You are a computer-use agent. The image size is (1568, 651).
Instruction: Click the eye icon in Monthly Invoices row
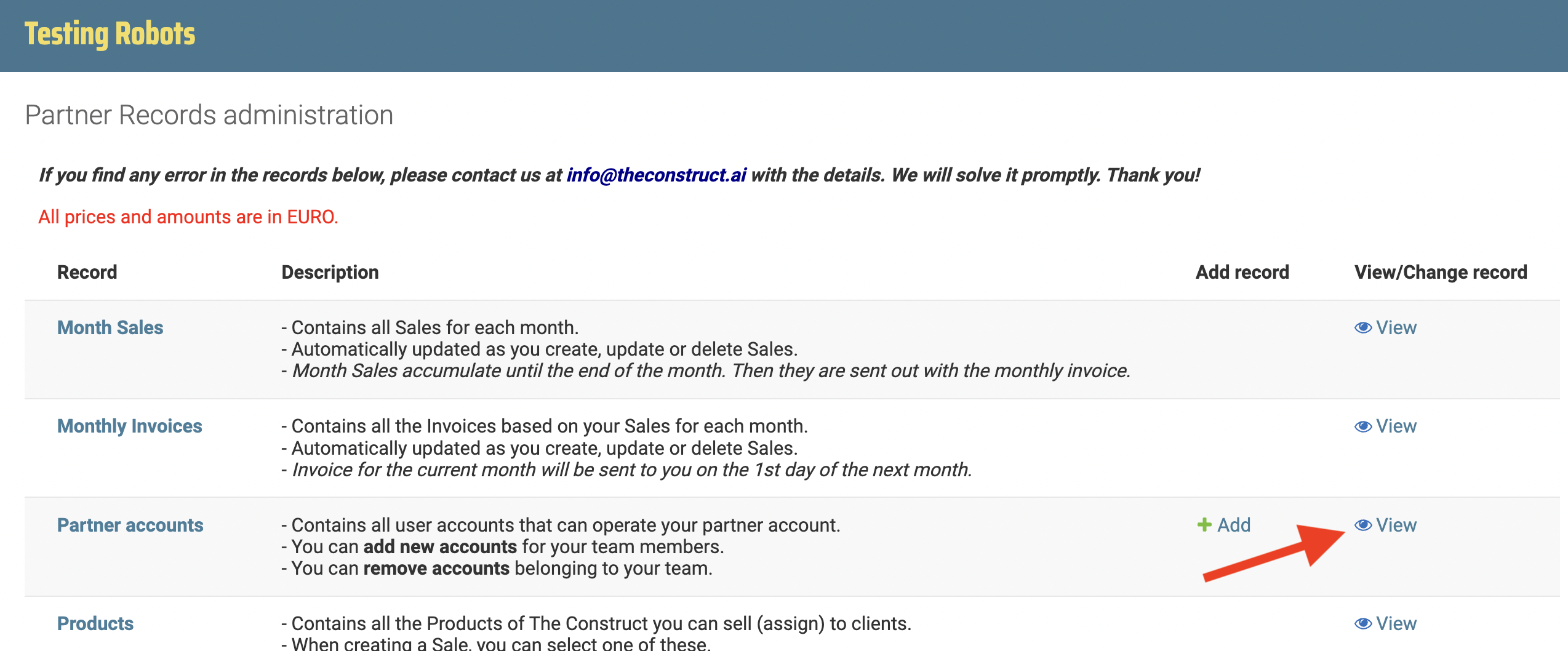click(1363, 426)
